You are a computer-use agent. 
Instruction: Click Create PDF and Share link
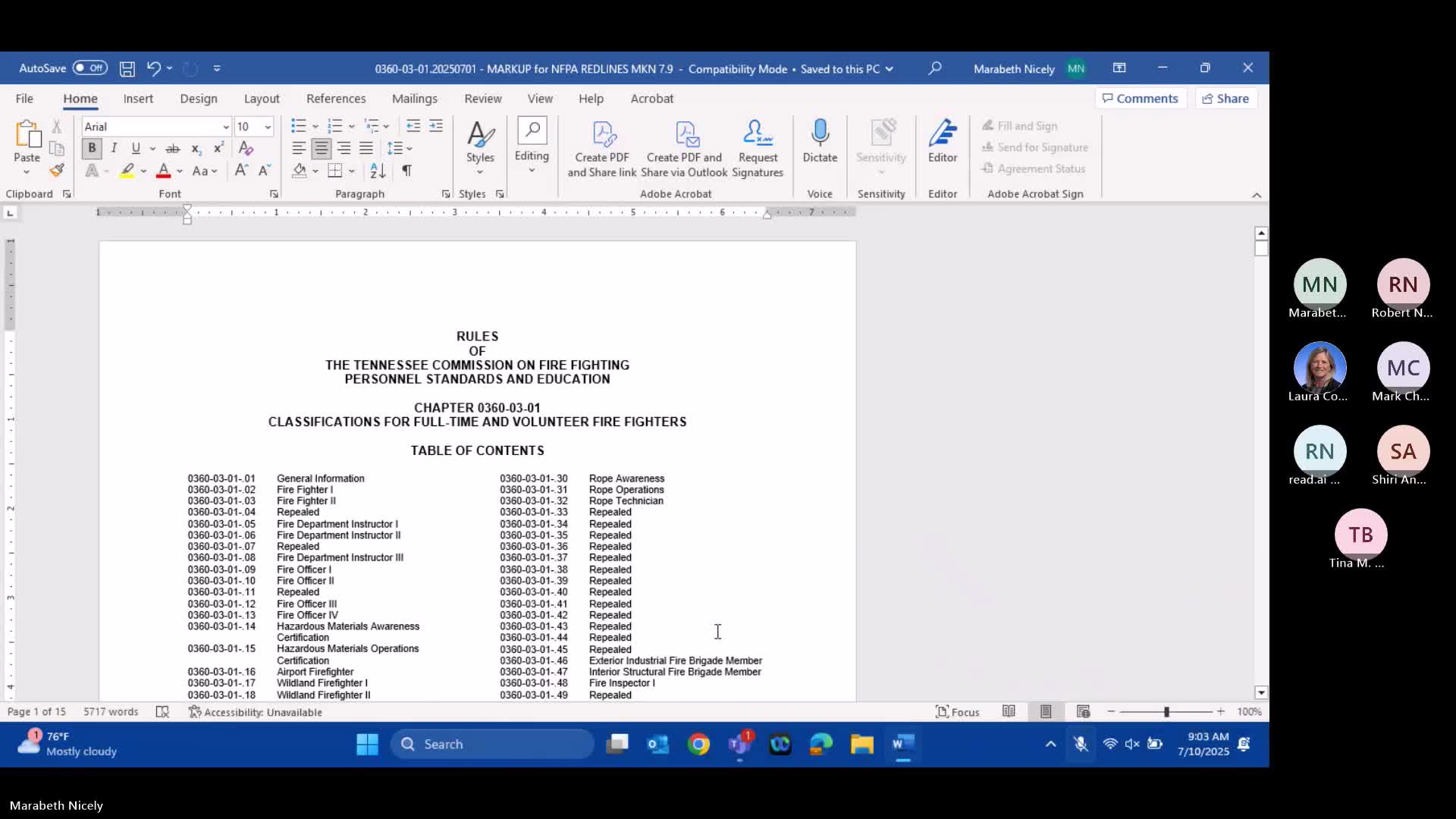click(x=602, y=149)
